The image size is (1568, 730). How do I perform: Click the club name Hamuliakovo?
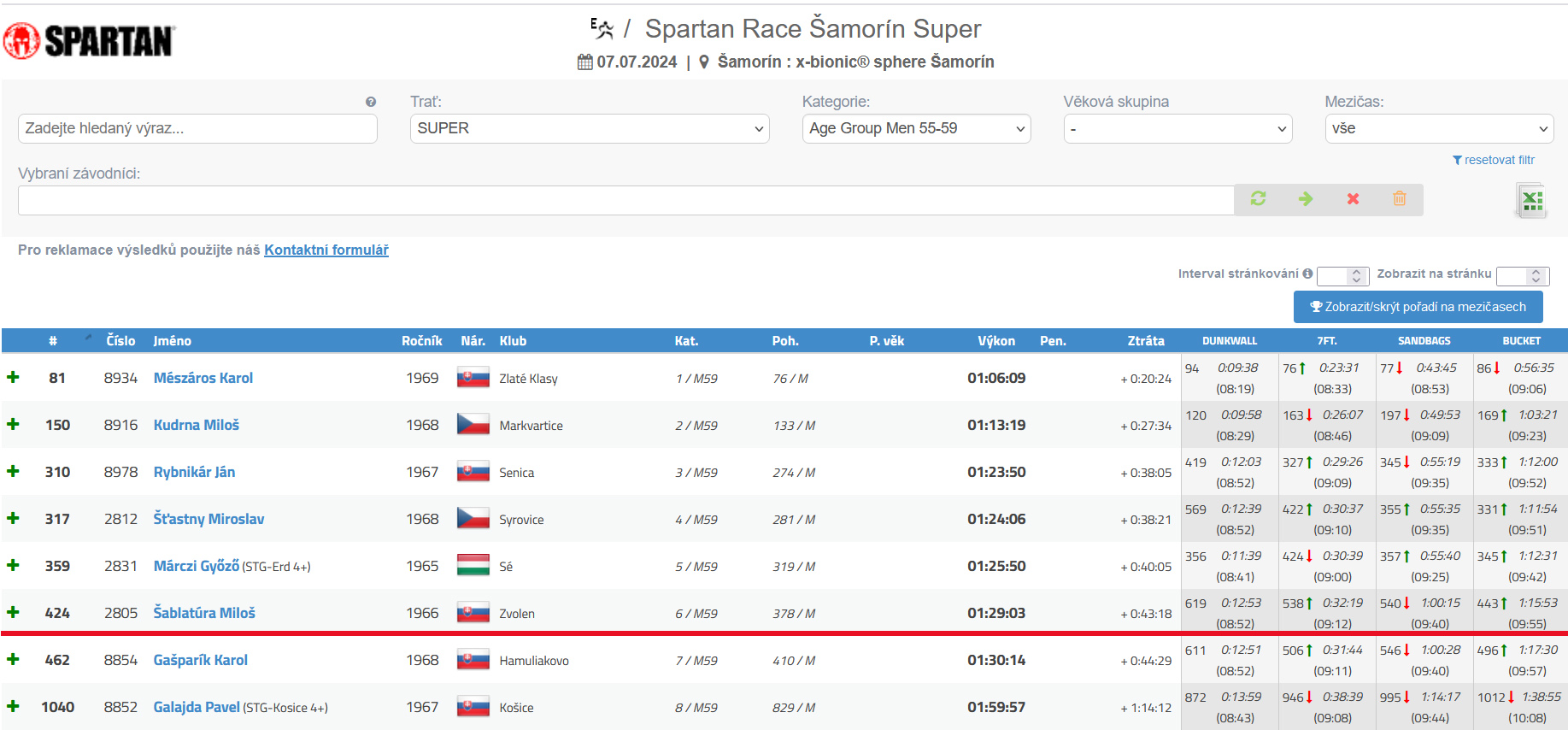click(x=534, y=661)
